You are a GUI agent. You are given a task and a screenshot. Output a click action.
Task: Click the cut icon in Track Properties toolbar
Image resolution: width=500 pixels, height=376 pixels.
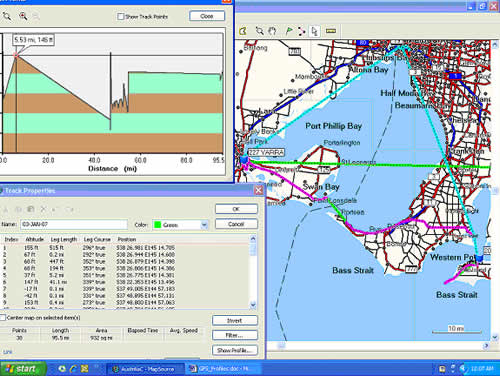(x=6, y=209)
